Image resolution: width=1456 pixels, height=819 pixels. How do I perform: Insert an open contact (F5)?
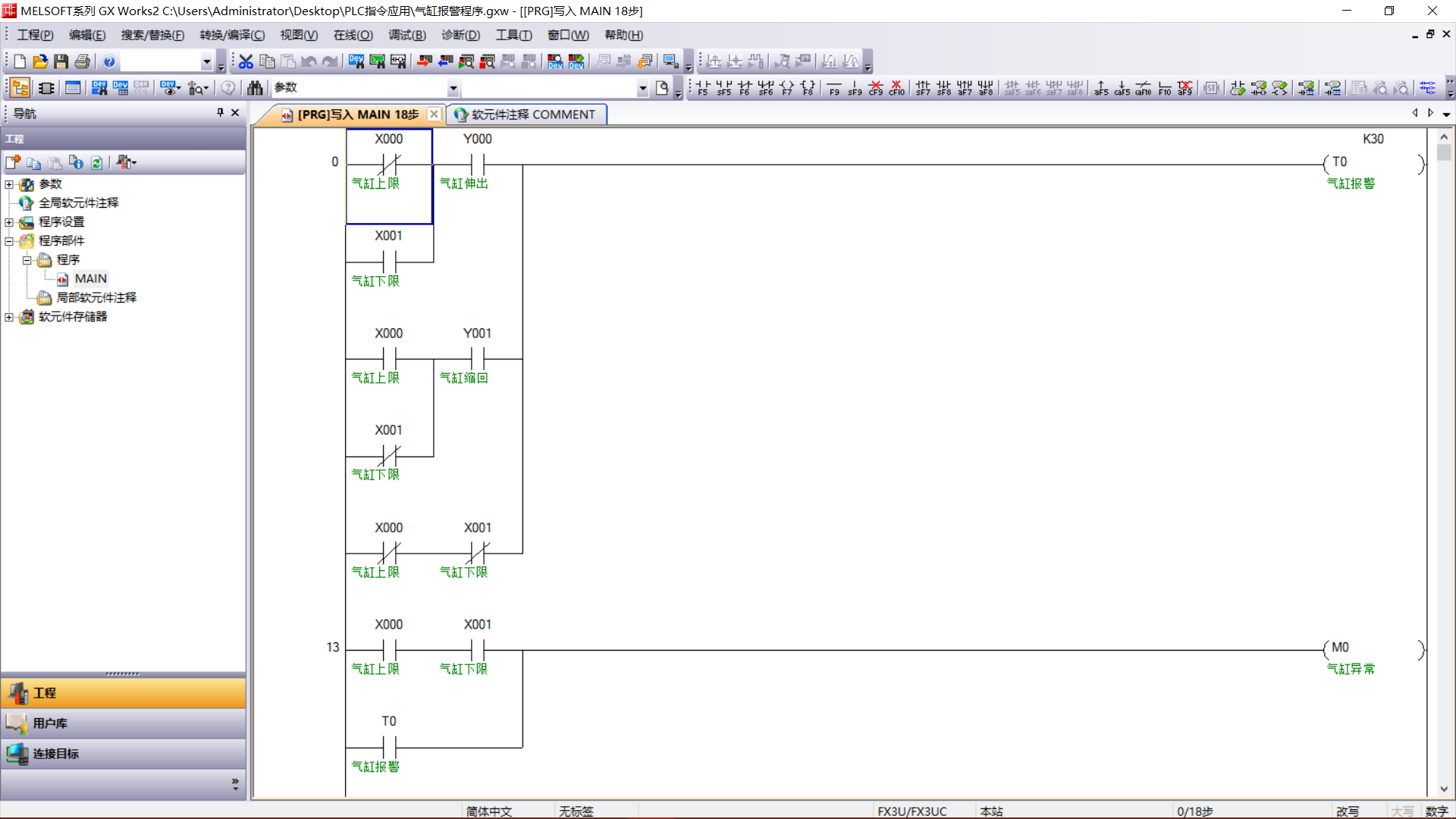(x=703, y=88)
